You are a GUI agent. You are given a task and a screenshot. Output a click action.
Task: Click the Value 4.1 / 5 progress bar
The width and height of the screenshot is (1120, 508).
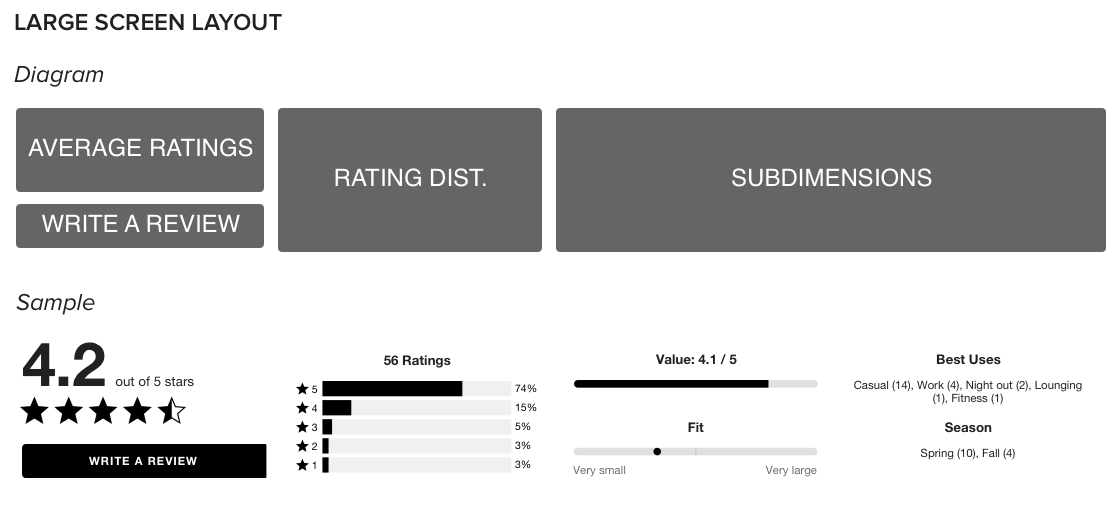coord(695,384)
